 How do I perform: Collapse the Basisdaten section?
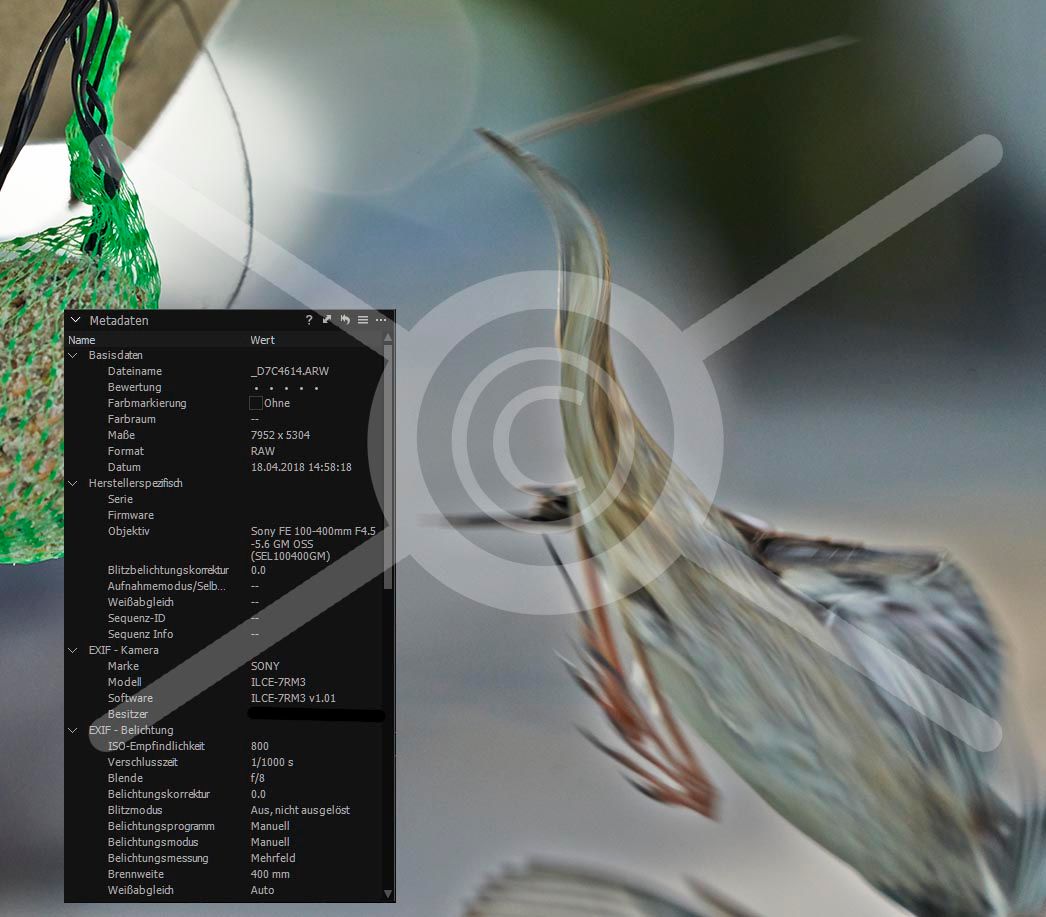pyautogui.click(x=73, y=355)
